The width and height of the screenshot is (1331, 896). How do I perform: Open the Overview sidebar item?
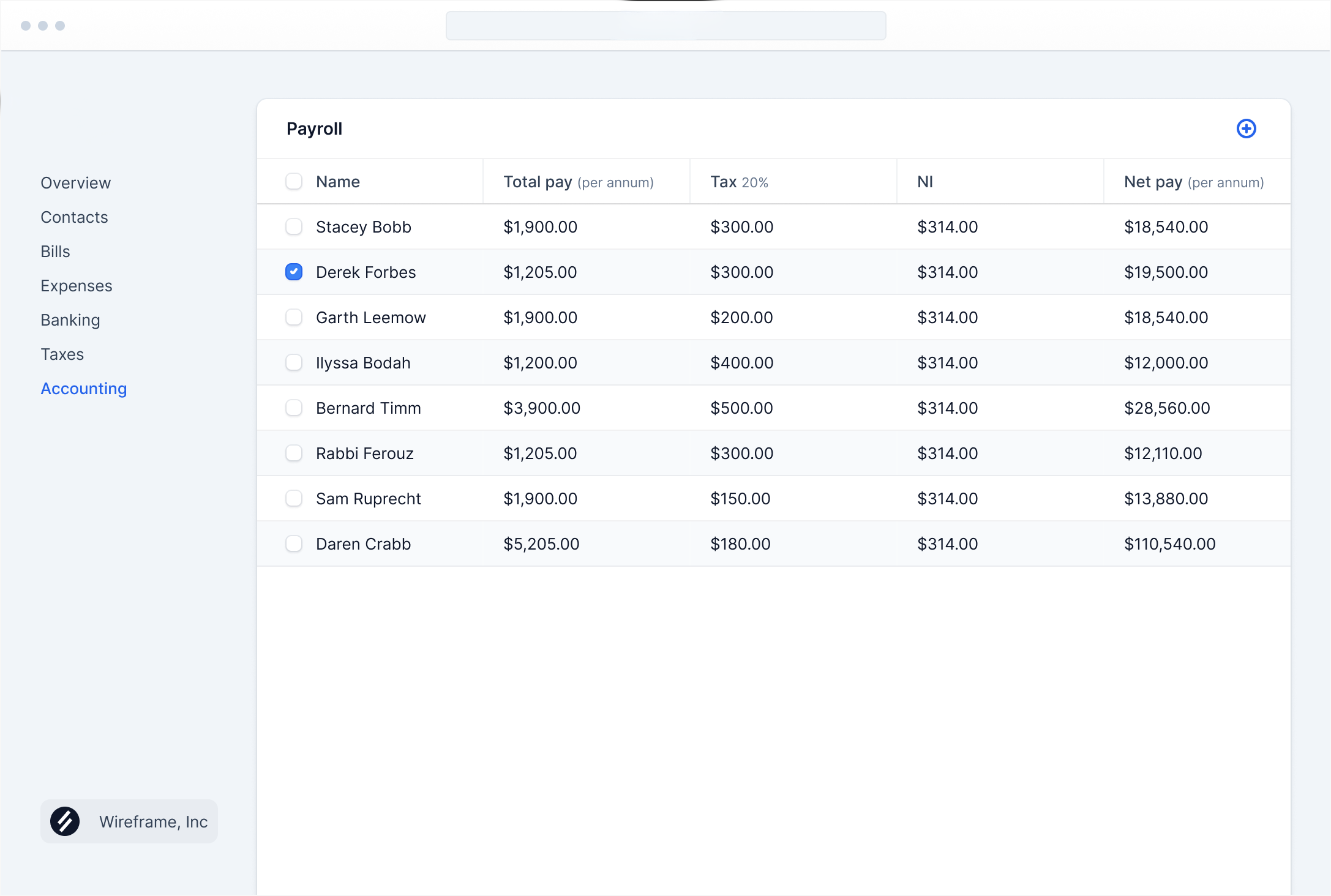click(x=75, y=183)
